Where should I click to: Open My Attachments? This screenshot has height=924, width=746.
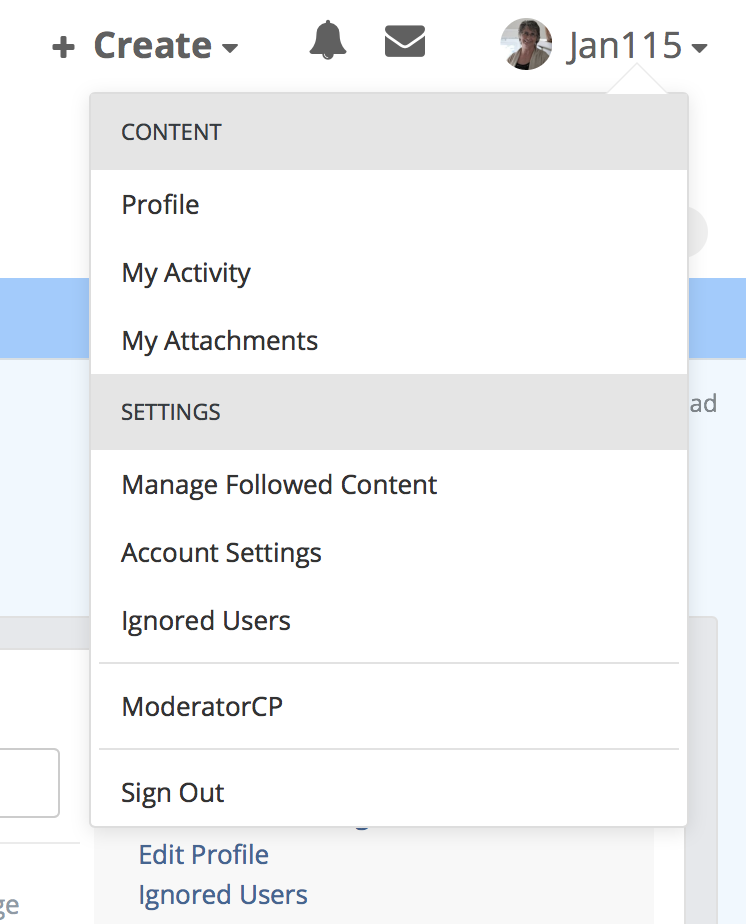coord(220,341)
